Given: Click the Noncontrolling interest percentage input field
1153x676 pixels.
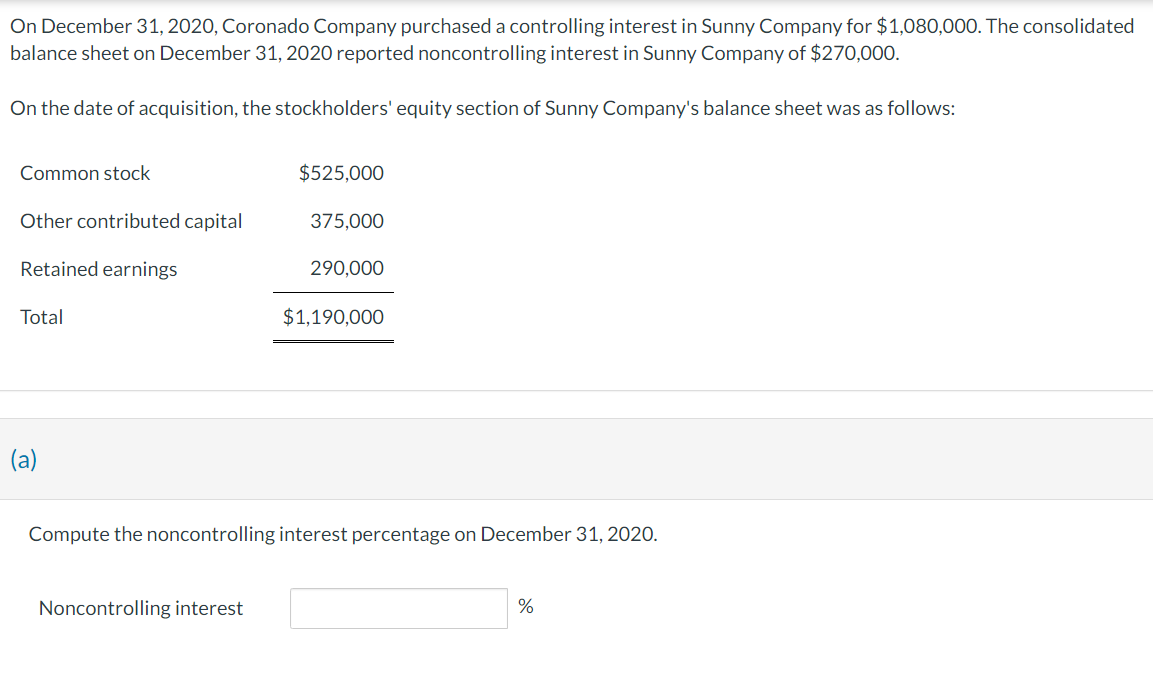Looking at the screenshot, I should click(398, 608).
